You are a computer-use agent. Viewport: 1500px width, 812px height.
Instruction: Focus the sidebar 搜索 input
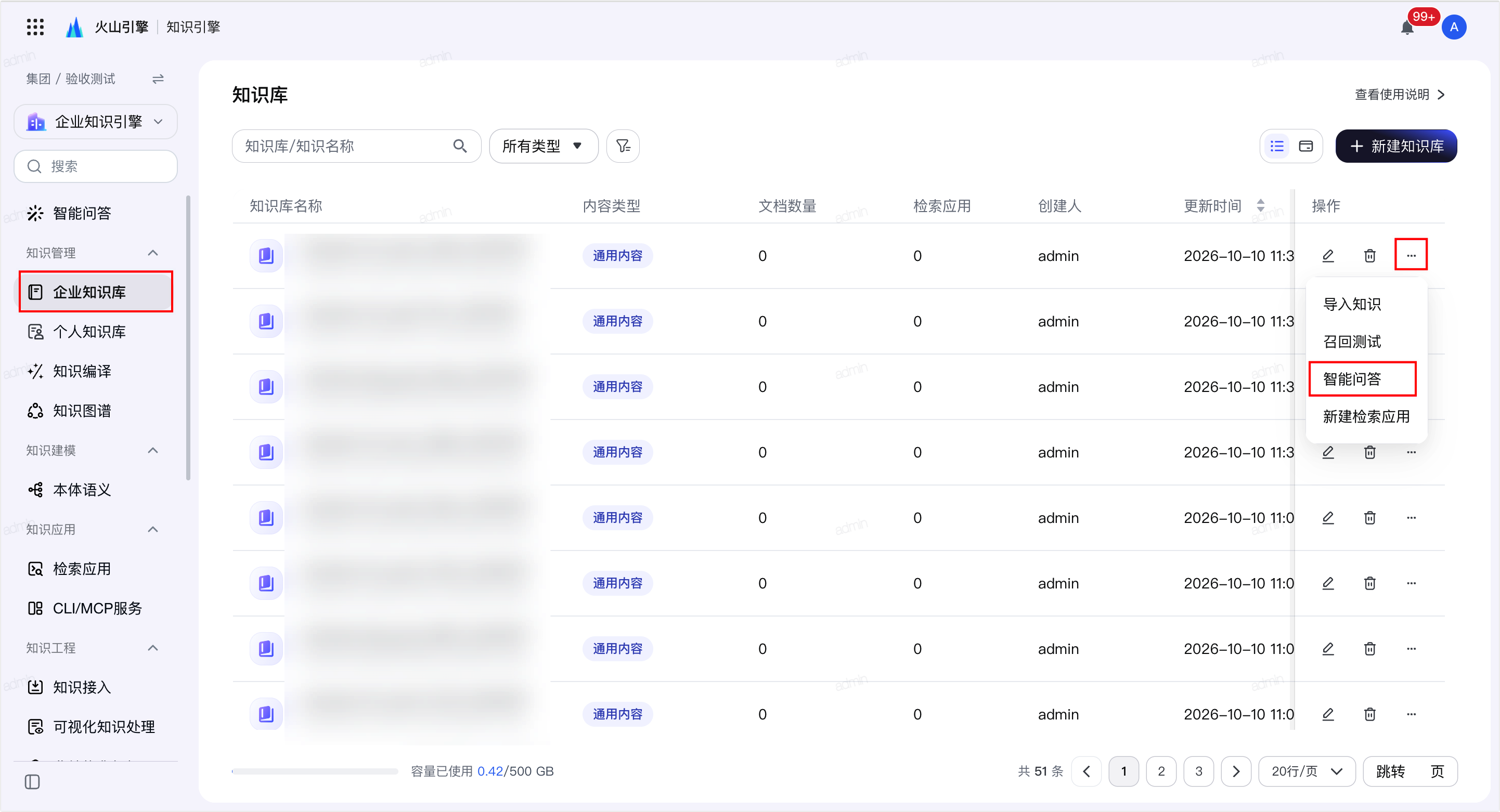[x=96, y=166]
